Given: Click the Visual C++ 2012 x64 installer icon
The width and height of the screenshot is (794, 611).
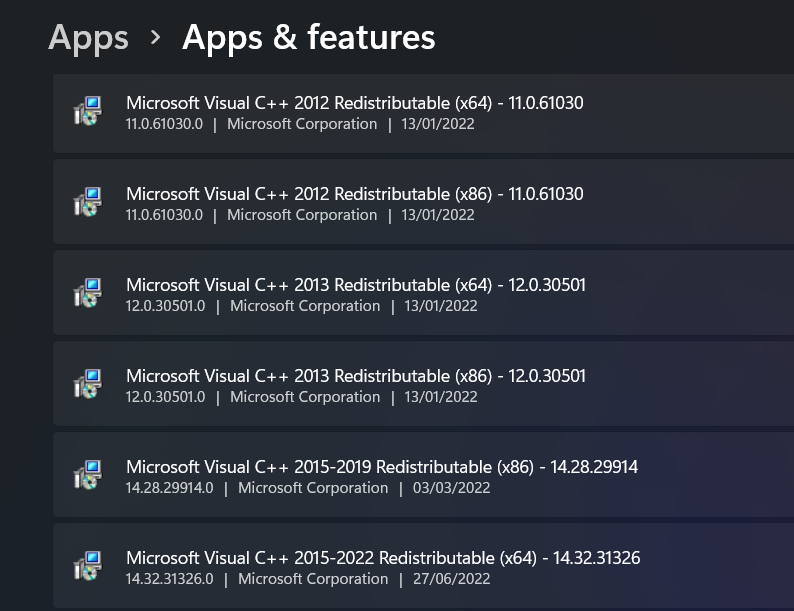Looking at the screenshot, I should pyautogui.click(x=88, y=111).
